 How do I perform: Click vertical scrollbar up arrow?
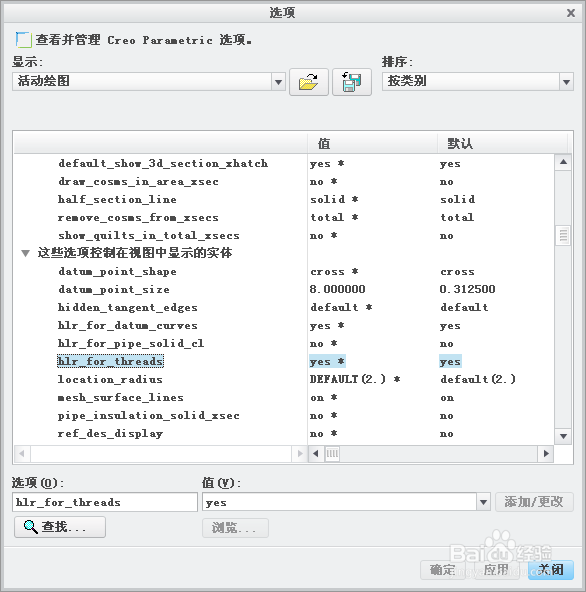(x=563, y=162)
